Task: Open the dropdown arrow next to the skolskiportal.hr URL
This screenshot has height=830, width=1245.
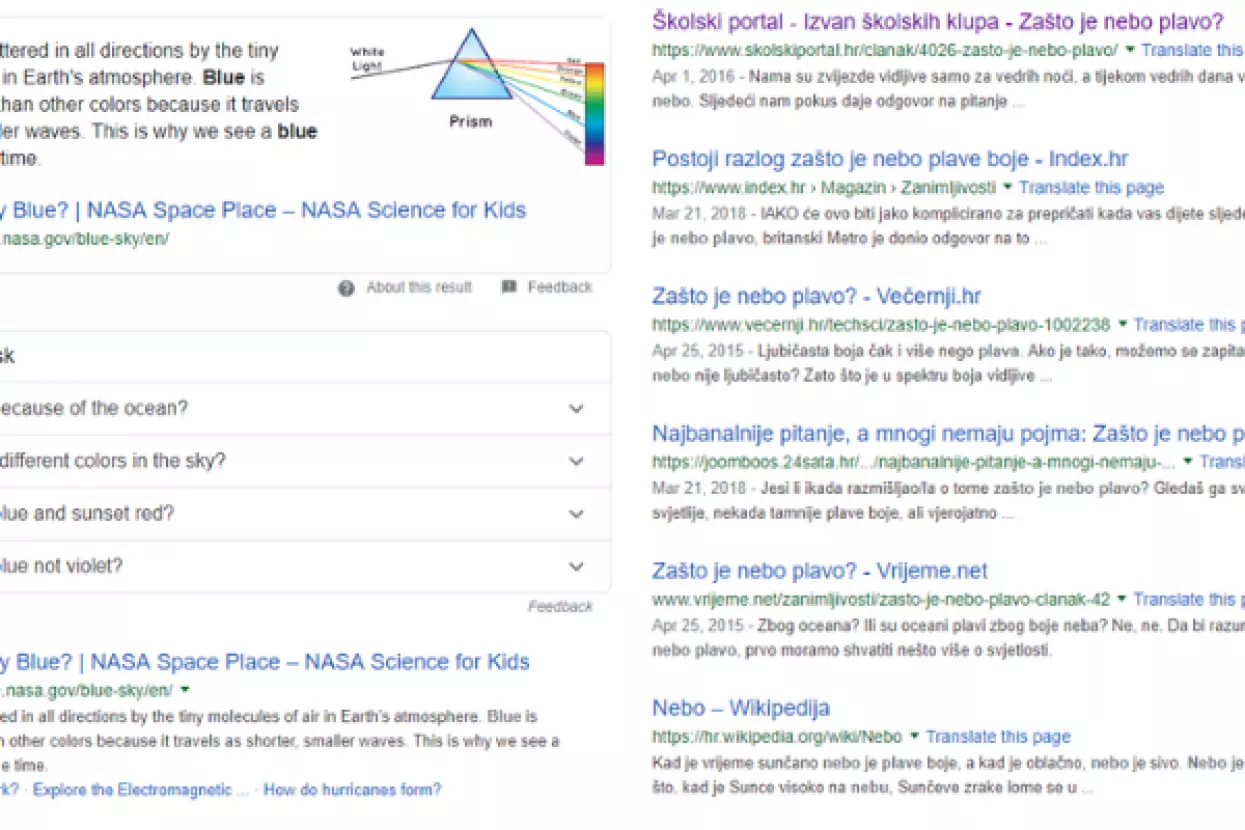Action: click(x=1130, y=49)
